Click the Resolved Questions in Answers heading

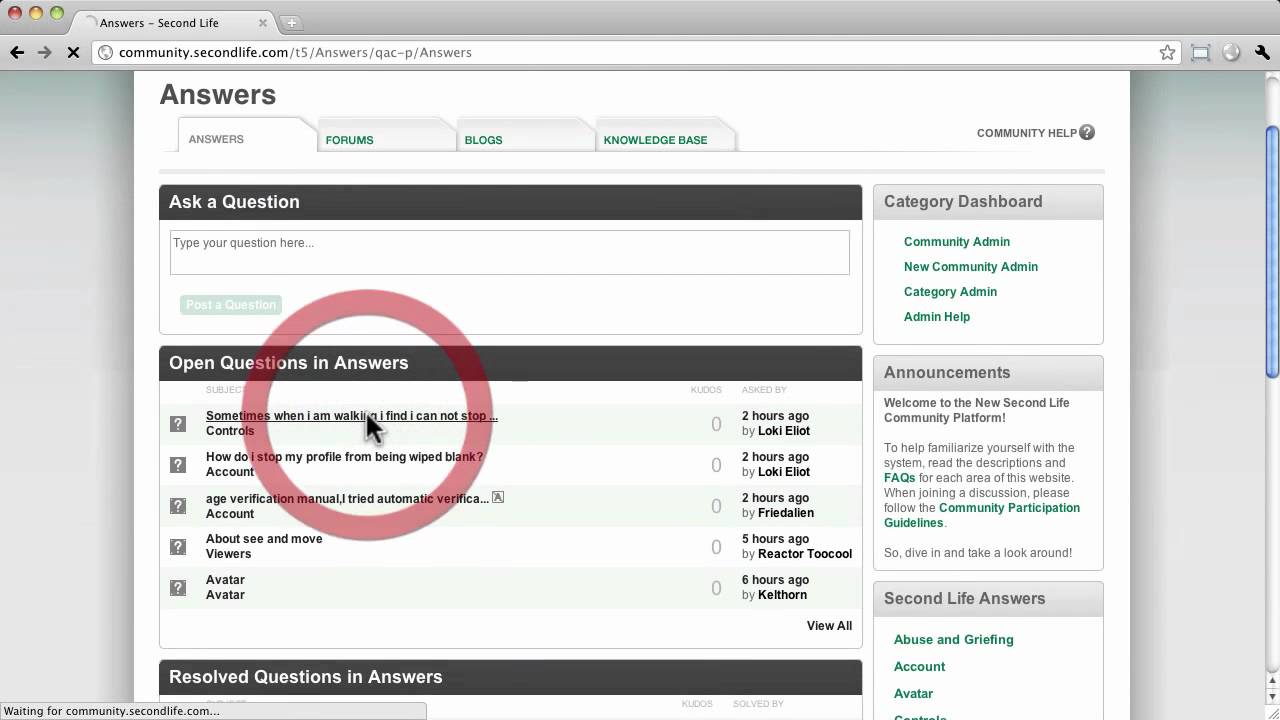tap(305, 677)
